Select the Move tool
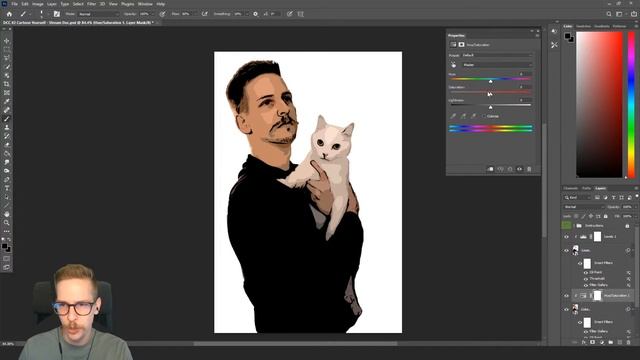The height and width of the screenshot is (360, 640). [x=7, y=41]
